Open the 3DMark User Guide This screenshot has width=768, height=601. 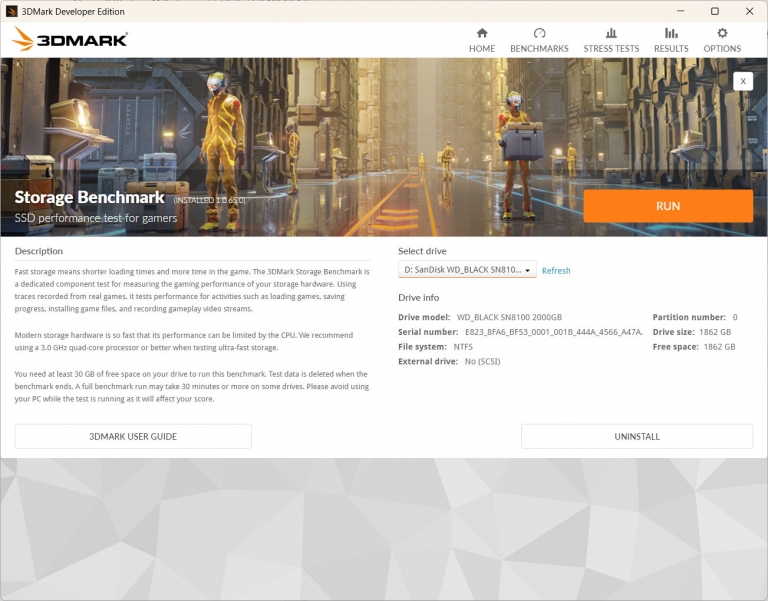click(x=133, y=436)
